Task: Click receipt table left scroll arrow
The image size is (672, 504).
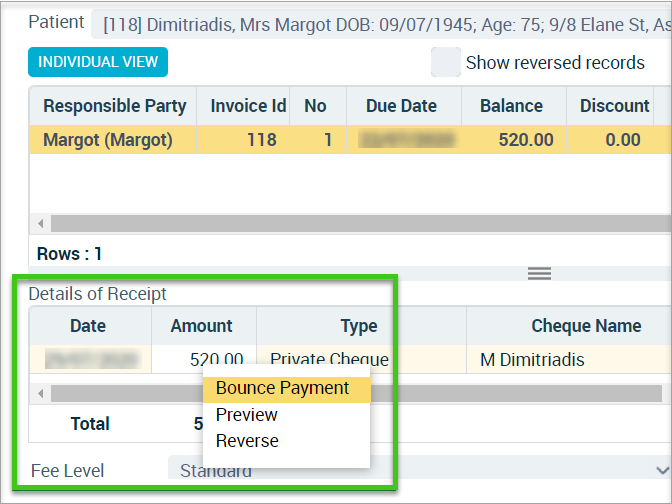Action: click(x=40, y=393)
